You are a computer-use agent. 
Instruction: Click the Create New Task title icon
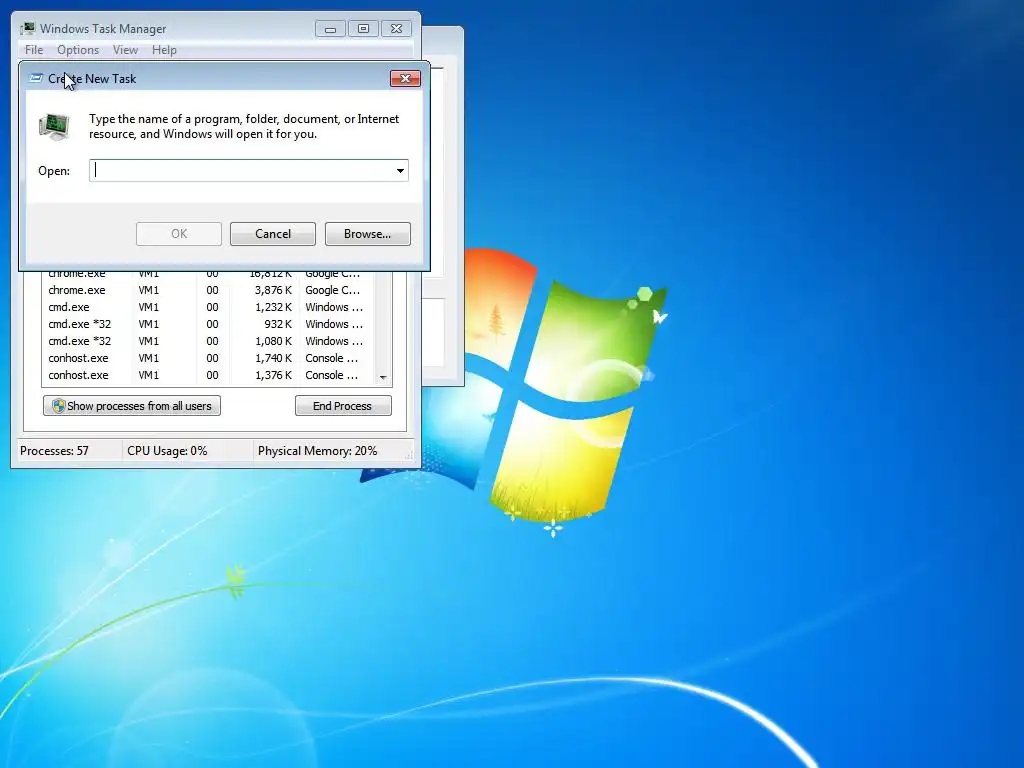(x=37, y=78)
